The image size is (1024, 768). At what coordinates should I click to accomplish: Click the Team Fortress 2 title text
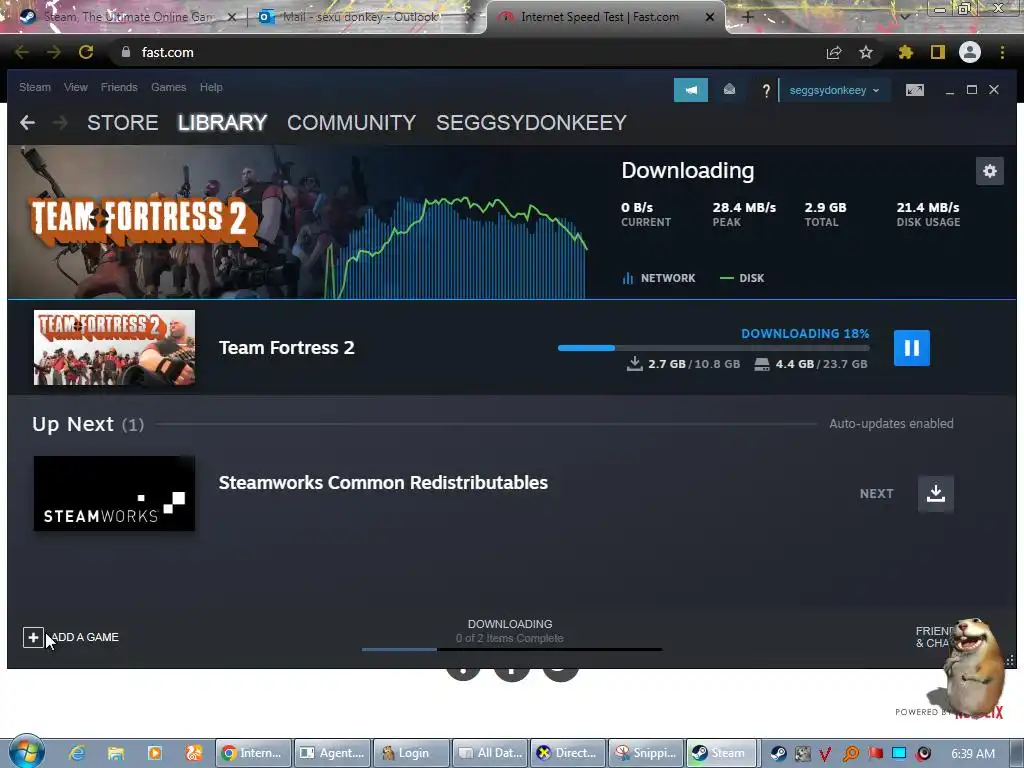point(287,347)
